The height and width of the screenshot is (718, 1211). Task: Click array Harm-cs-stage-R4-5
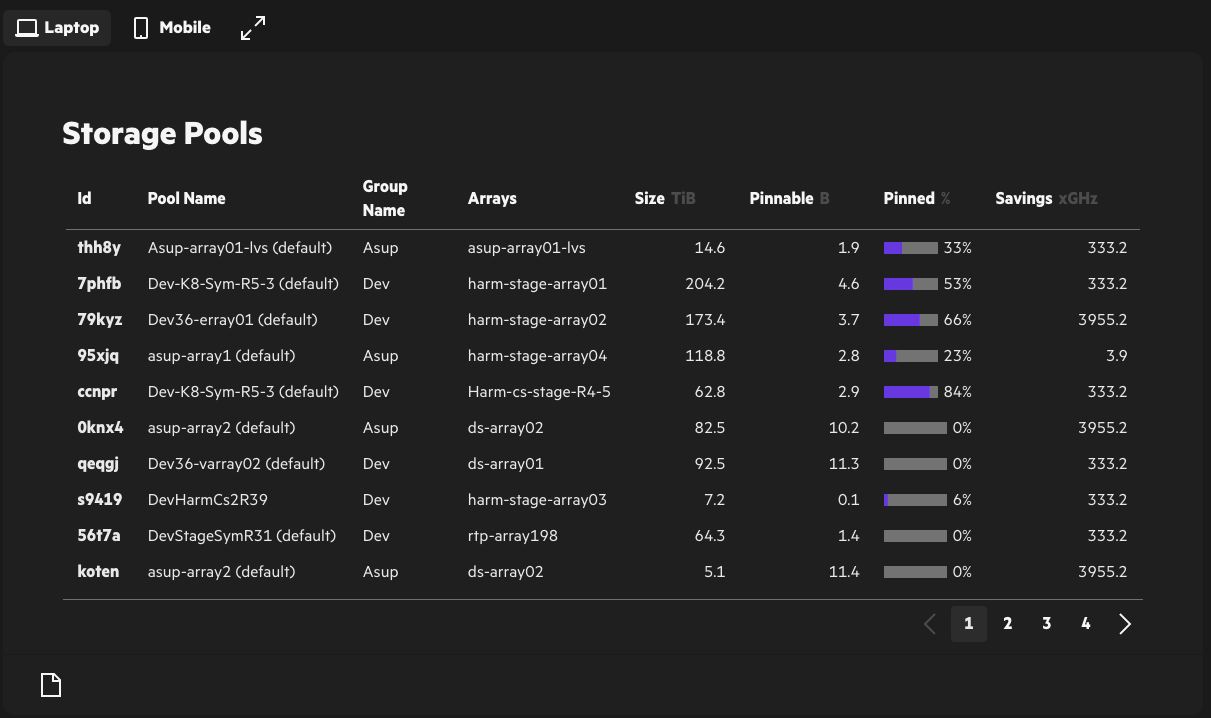click(x=539, y=391)
